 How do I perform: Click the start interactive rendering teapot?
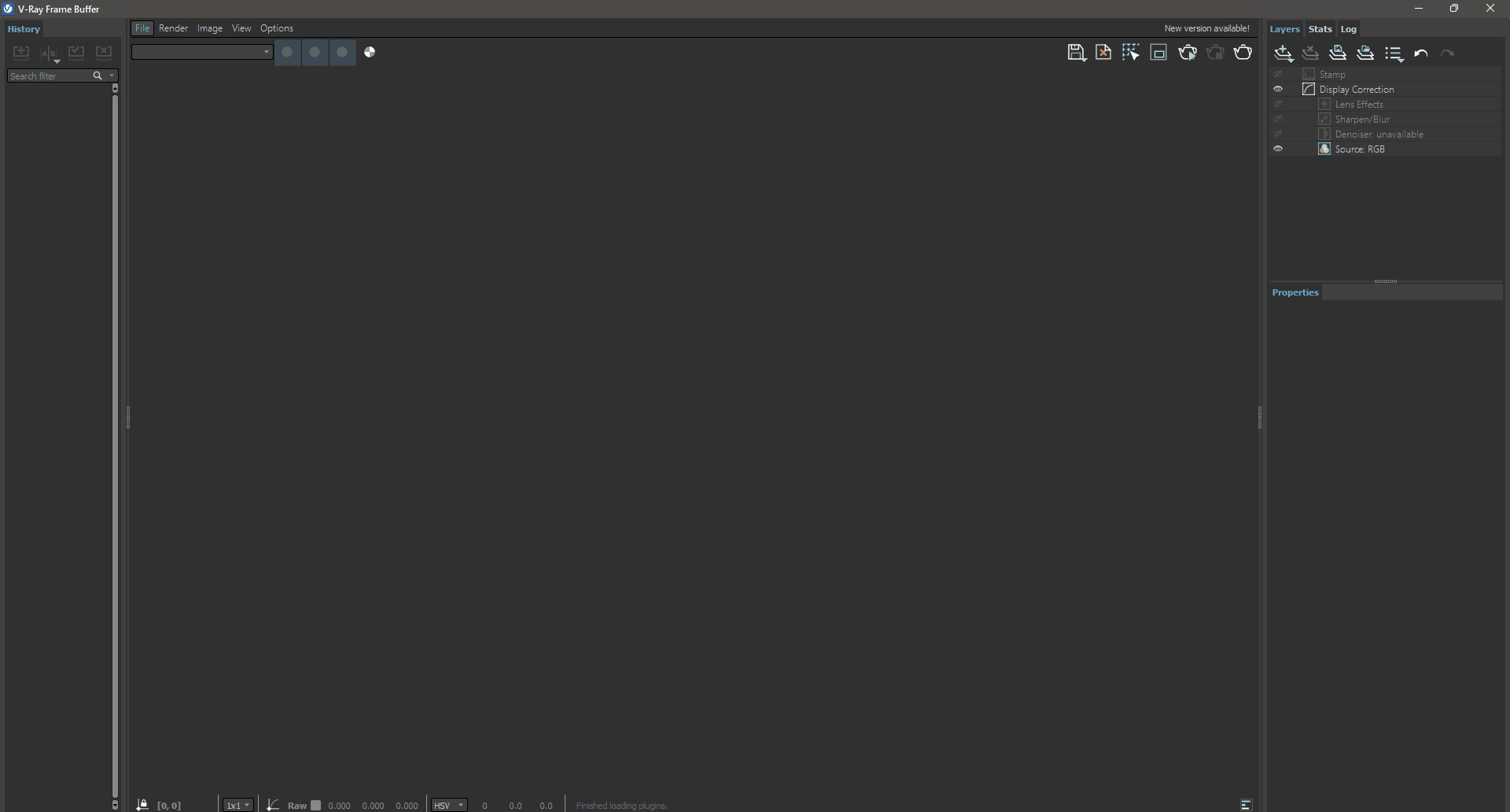click(1188, 53)
